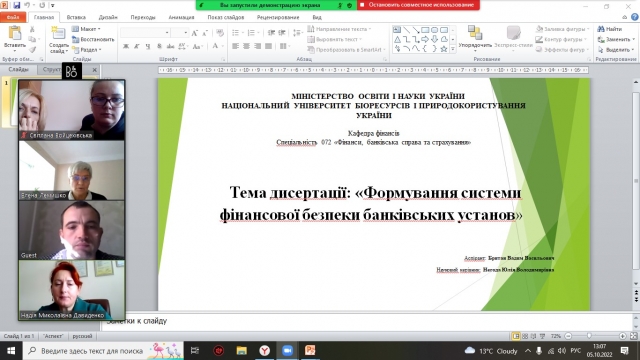
Task: Open the Layout (Макет) dropdown
Action: [x=87, y=29]
